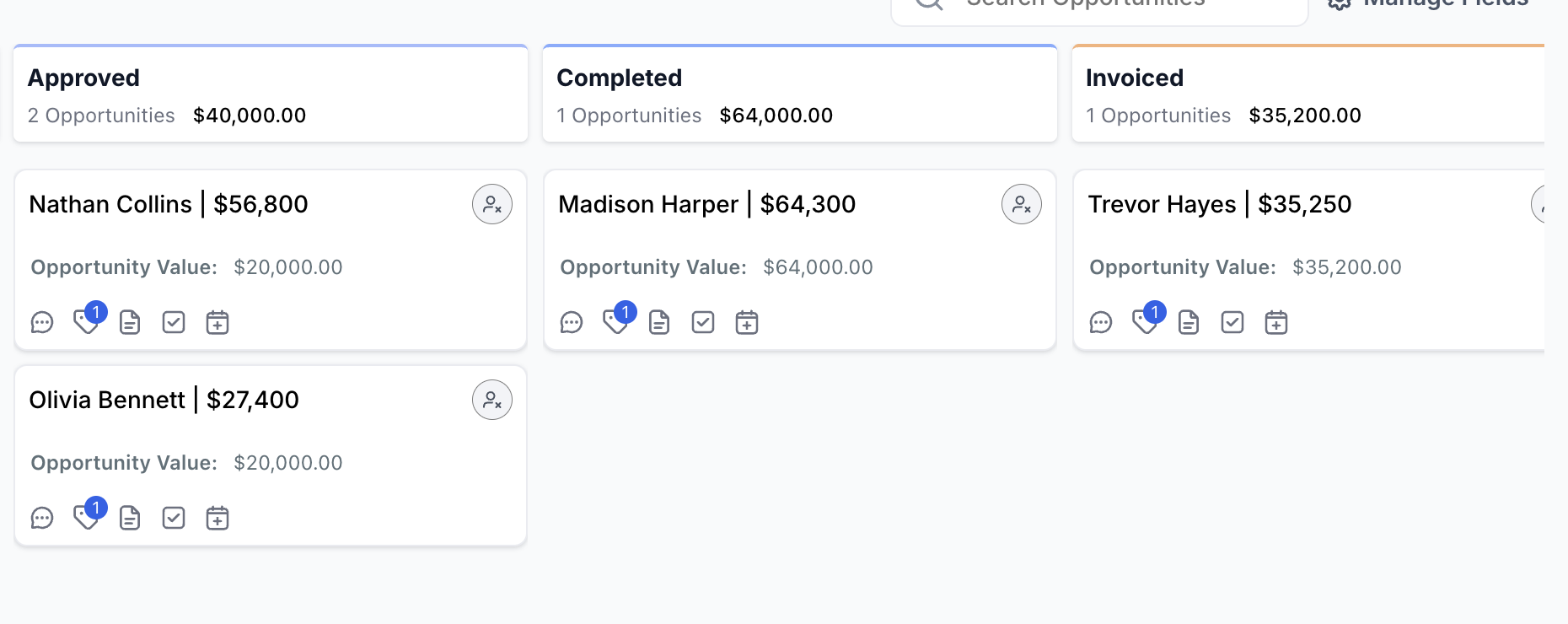
Task: Open tags on Nathan Collins opportunity
Action: click(x=87, y=322)
